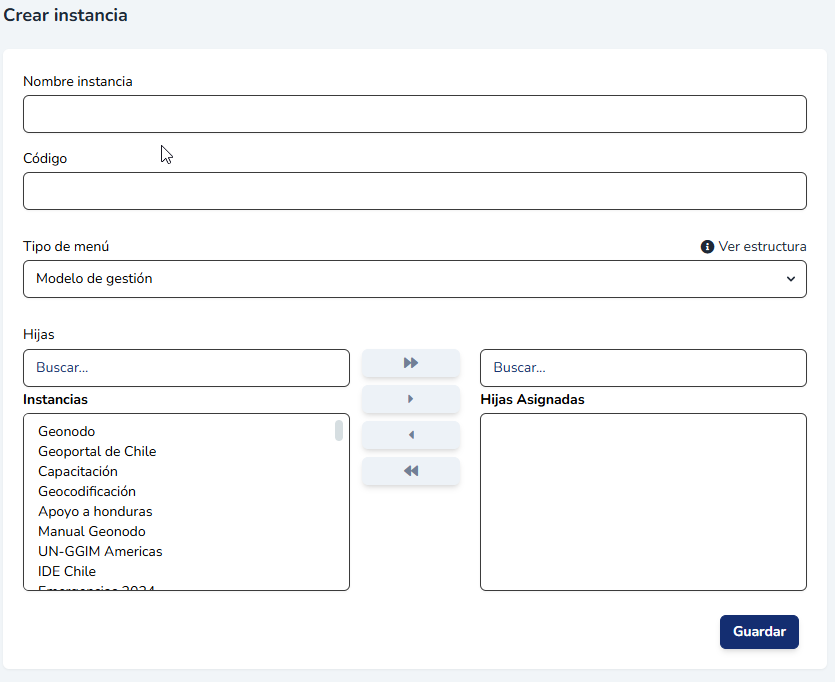Focus the Código input field
The image size is (835, 682).
(415, 191)
